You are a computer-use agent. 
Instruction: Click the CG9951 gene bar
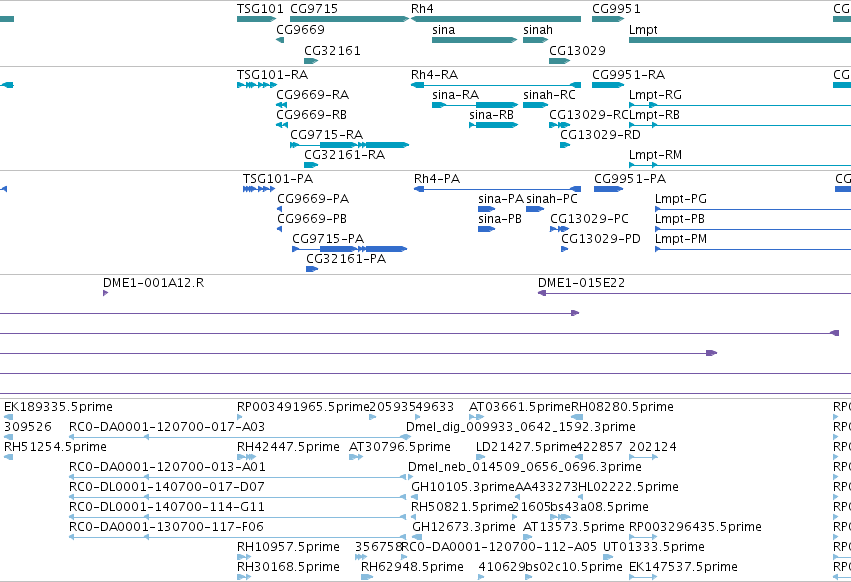[x=608, y=19]
